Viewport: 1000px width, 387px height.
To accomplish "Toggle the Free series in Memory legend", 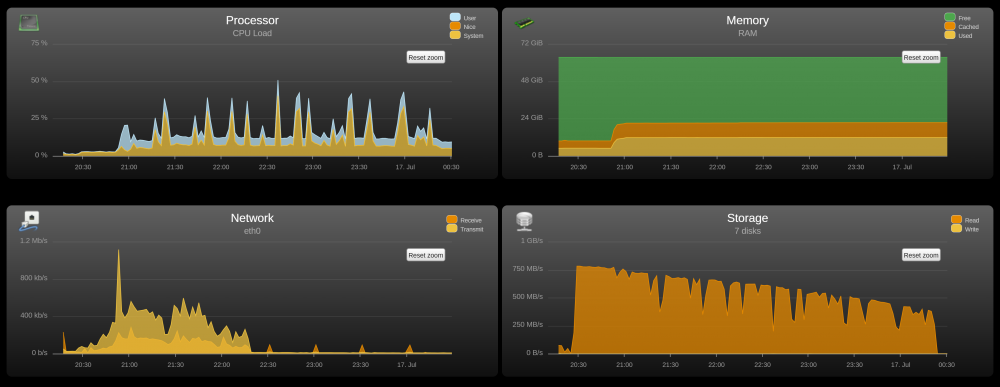I will [x=958, y=18].
